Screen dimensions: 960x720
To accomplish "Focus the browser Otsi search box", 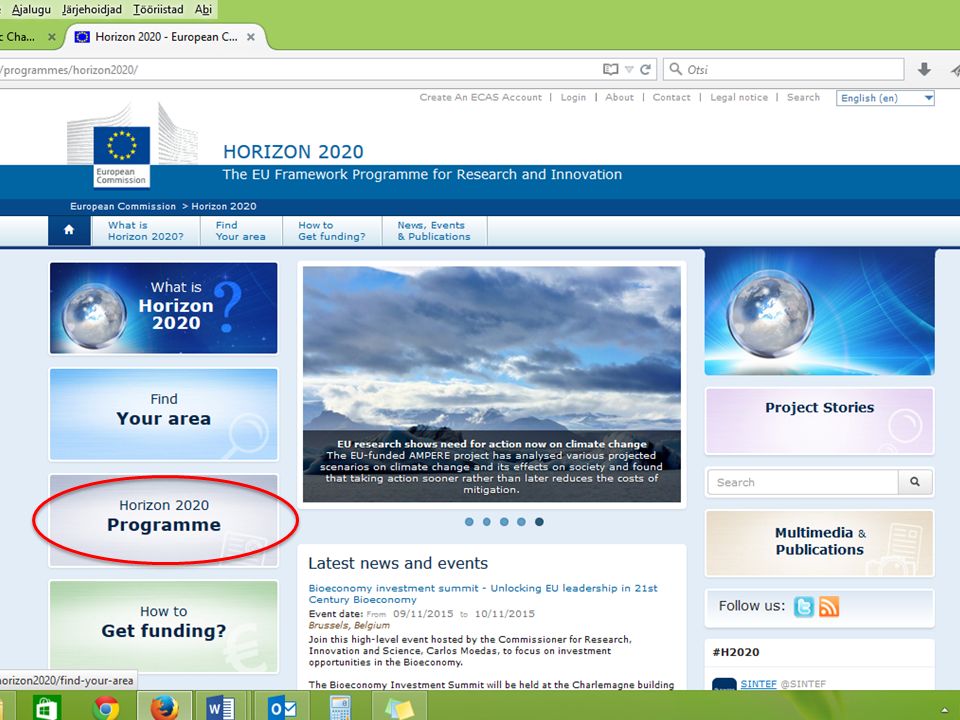I will (784, 69).
